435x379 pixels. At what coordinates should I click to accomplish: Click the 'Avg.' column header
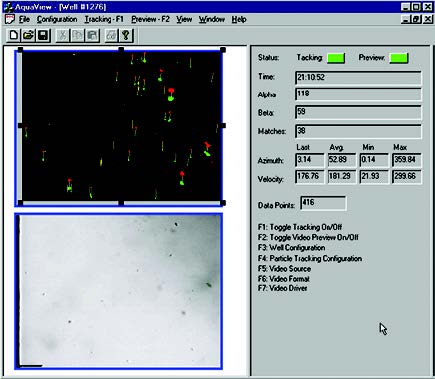point(337,147)
